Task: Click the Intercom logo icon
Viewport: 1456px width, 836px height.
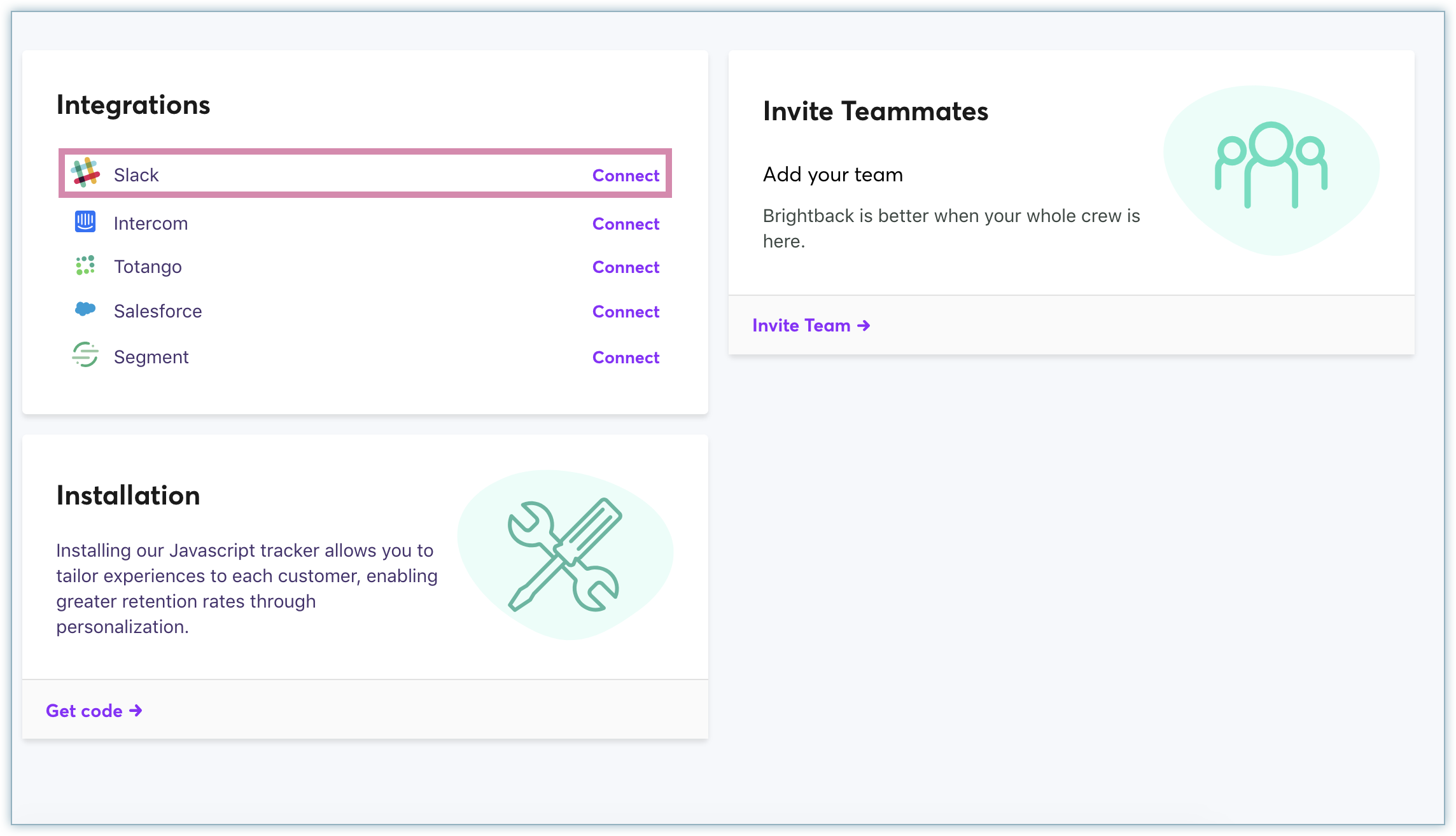Action: tap(85, 221)
